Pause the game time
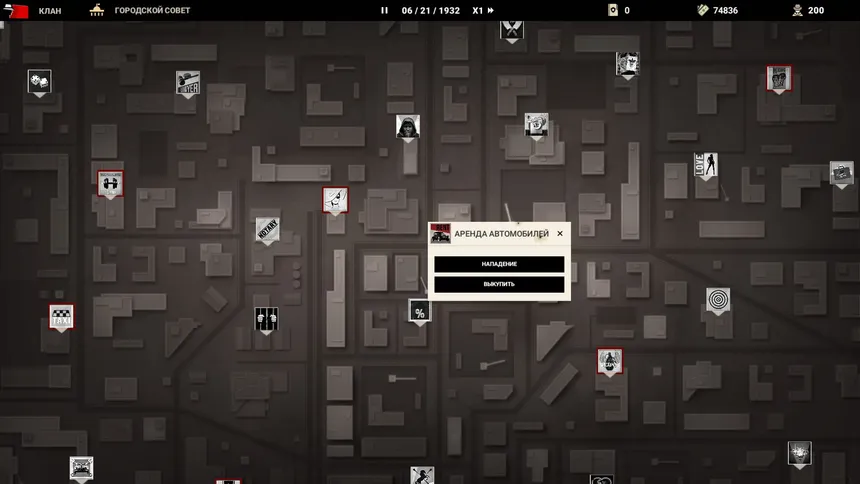Image resolution: width=860 pixels, height=484 pixels. [x=384, y=10]
